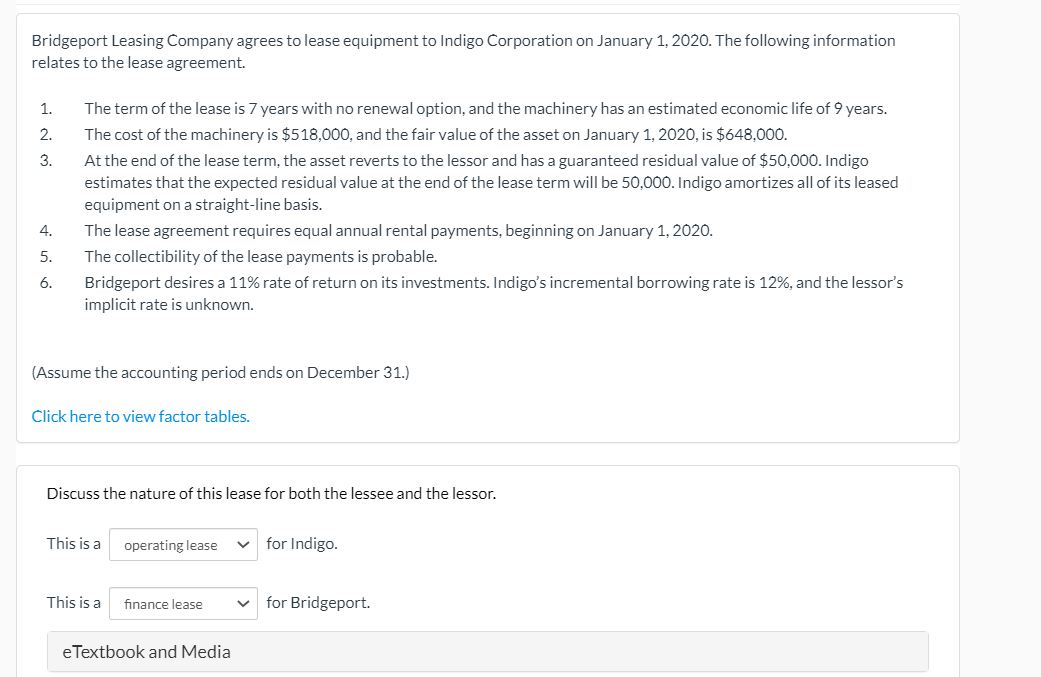Open the lease type dropdown for Indigo
The image size is (1041, 677).
(x=182, y=545)
